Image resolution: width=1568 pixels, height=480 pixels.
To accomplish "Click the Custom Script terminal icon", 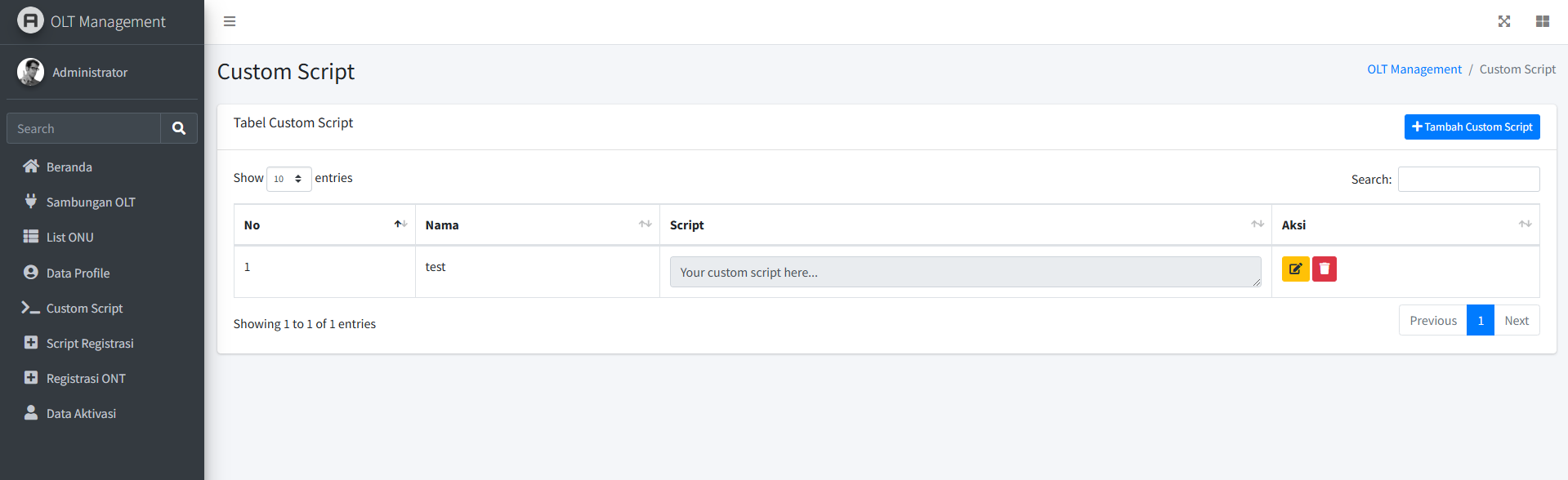I will point(31,308).
